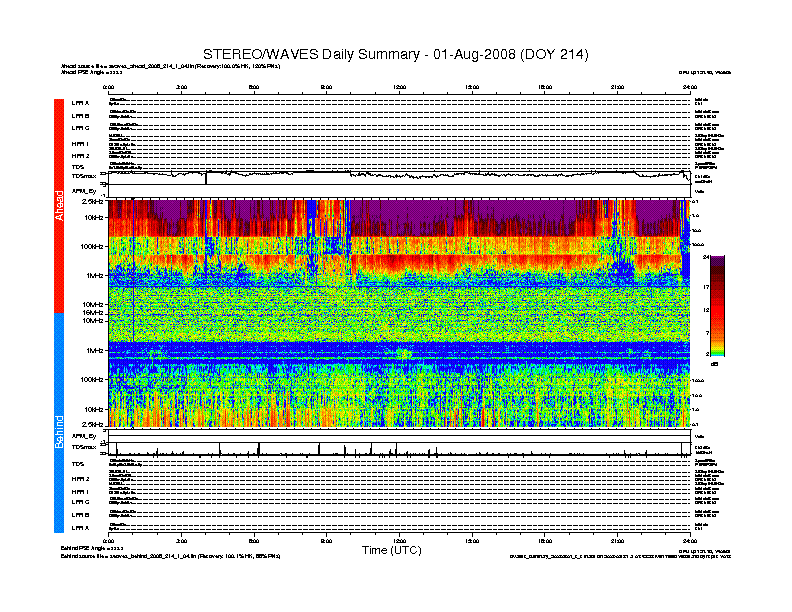Click '100kHz' label on Behind spectrogram

coord(92,380)
